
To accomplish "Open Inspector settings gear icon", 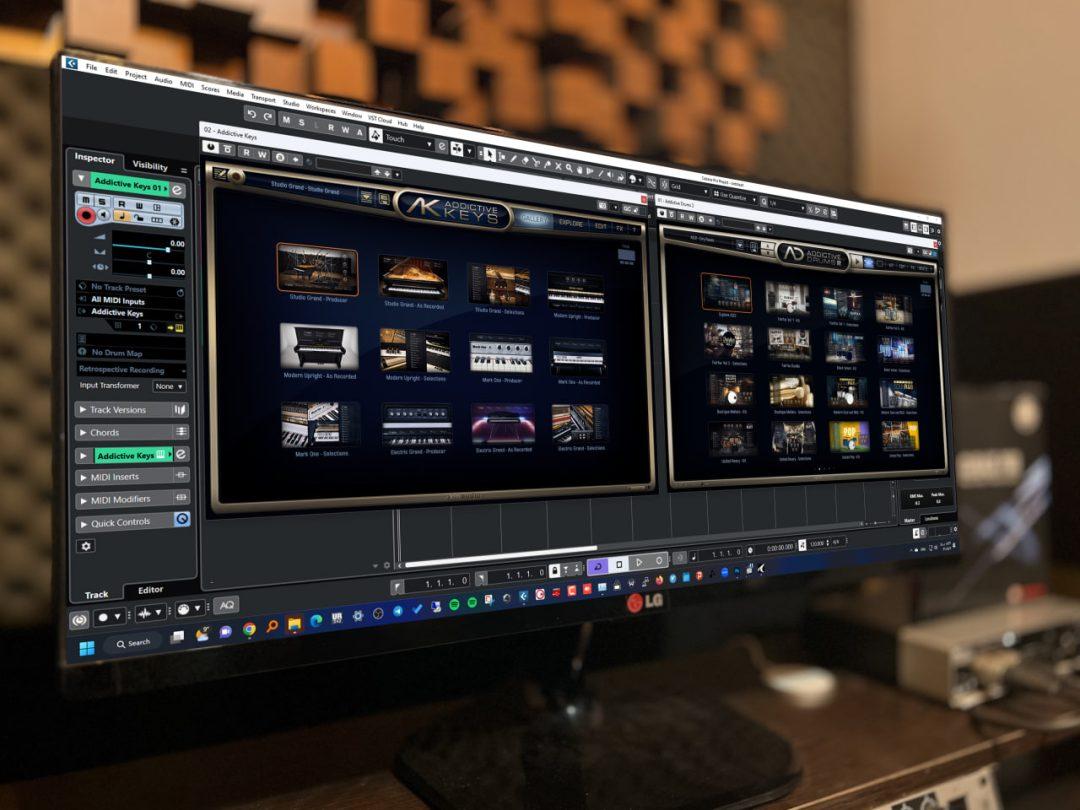I will (x=86, y=546).
